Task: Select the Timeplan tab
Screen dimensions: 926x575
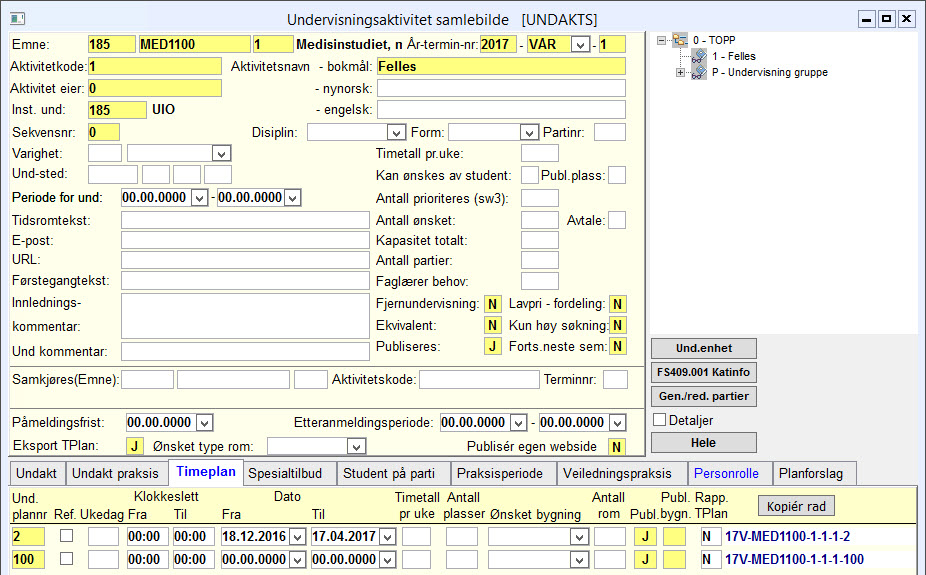Action: tap(206, 472)
